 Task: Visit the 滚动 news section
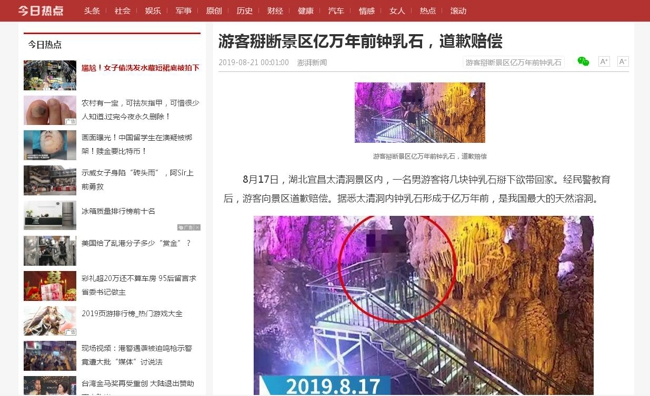[458, 11]
